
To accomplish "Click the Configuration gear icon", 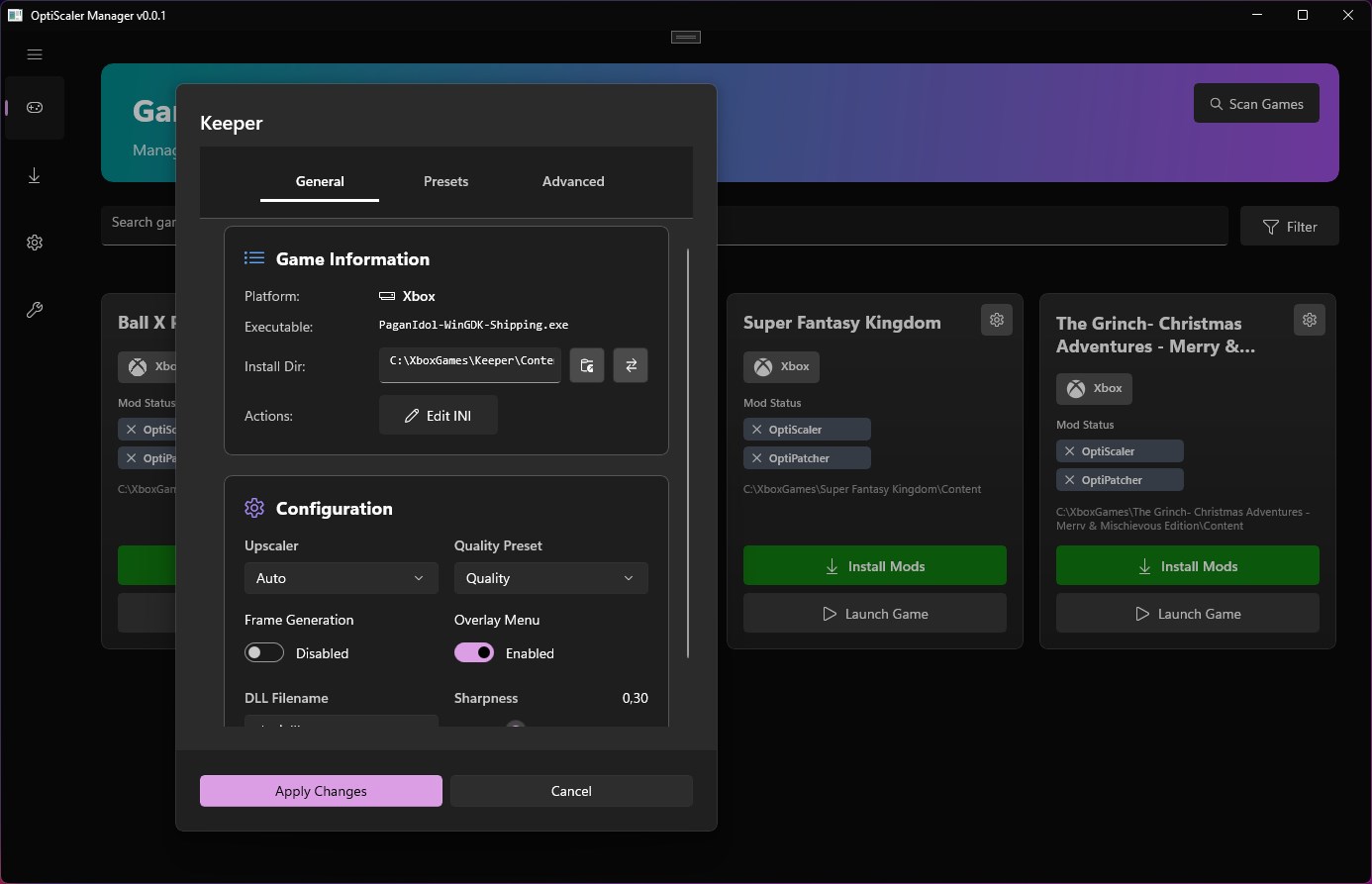I will 254,508.
